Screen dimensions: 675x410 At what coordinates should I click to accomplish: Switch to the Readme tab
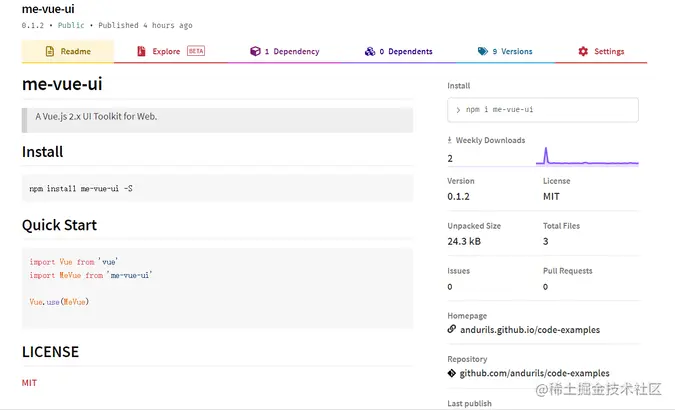68,51
